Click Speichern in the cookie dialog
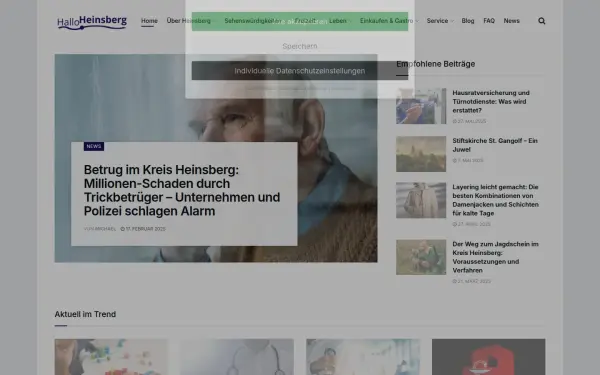Screen dimensions: 600x375 coord(300,46)
